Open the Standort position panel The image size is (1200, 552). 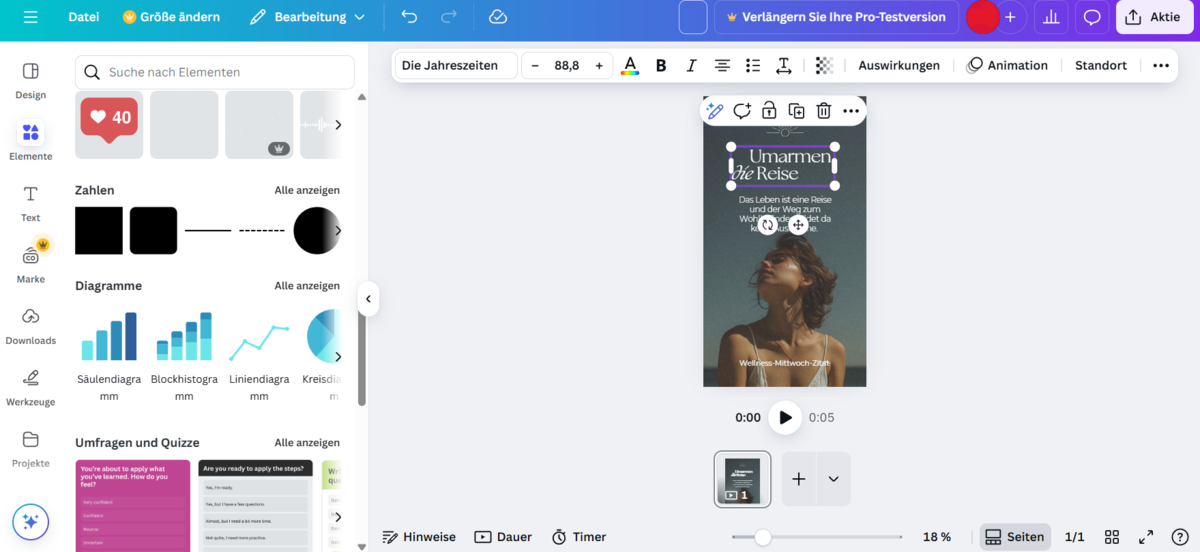click(1101, 66)
